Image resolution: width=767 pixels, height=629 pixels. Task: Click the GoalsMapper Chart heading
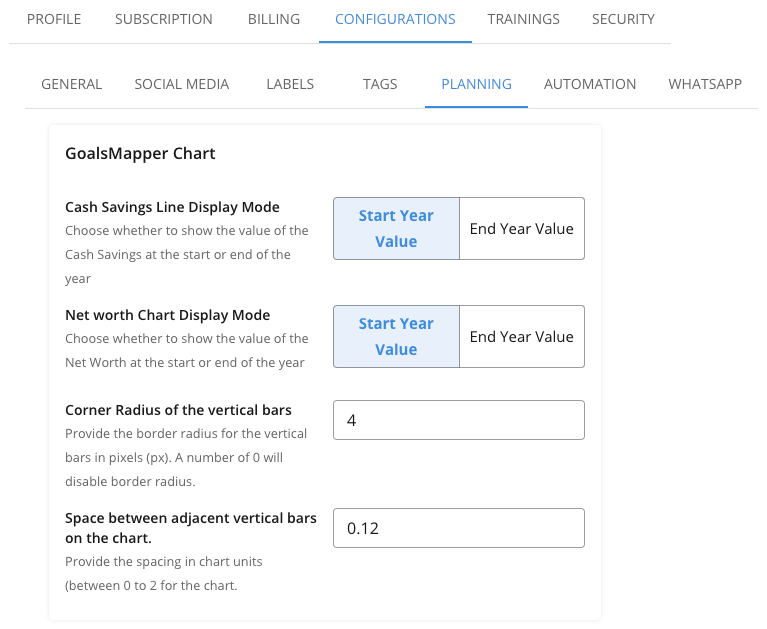[140, 154]
